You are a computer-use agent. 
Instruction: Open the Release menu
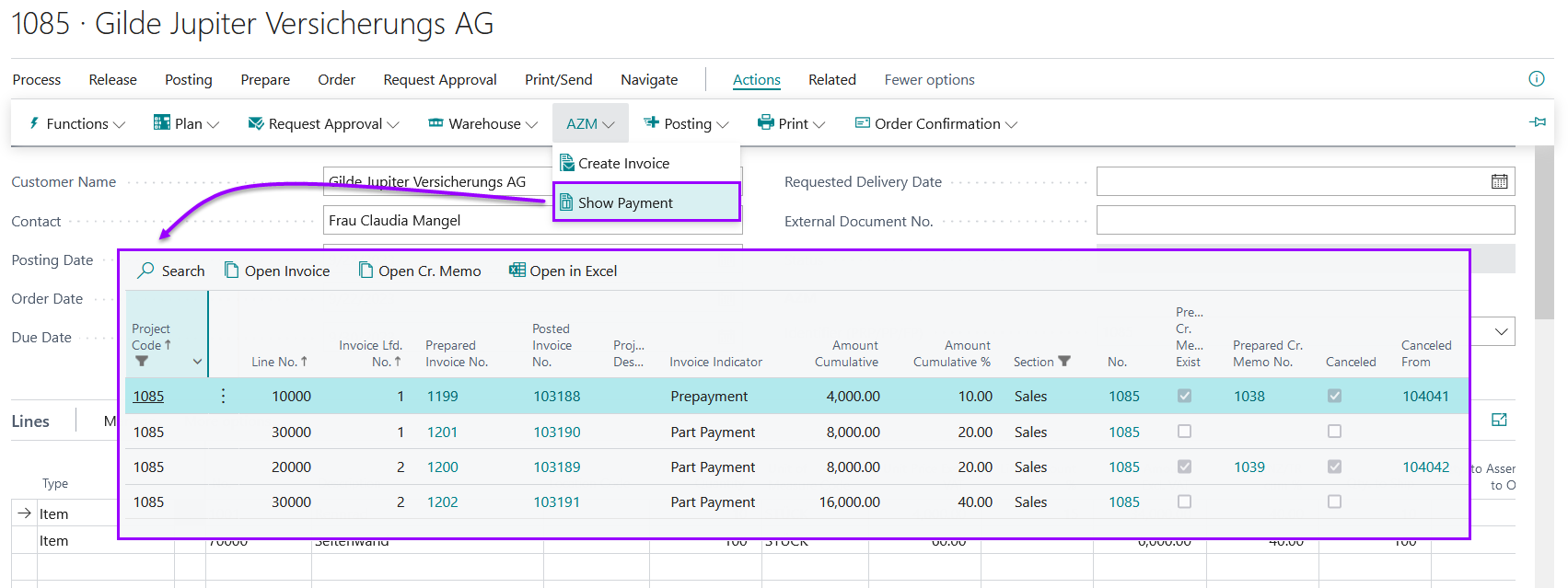point(112,80)
